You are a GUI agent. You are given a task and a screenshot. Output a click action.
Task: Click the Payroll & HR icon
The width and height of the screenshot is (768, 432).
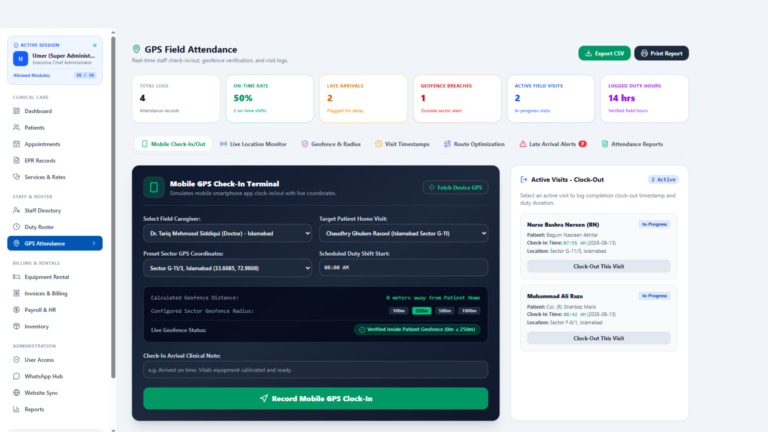(x=17, y=310)
